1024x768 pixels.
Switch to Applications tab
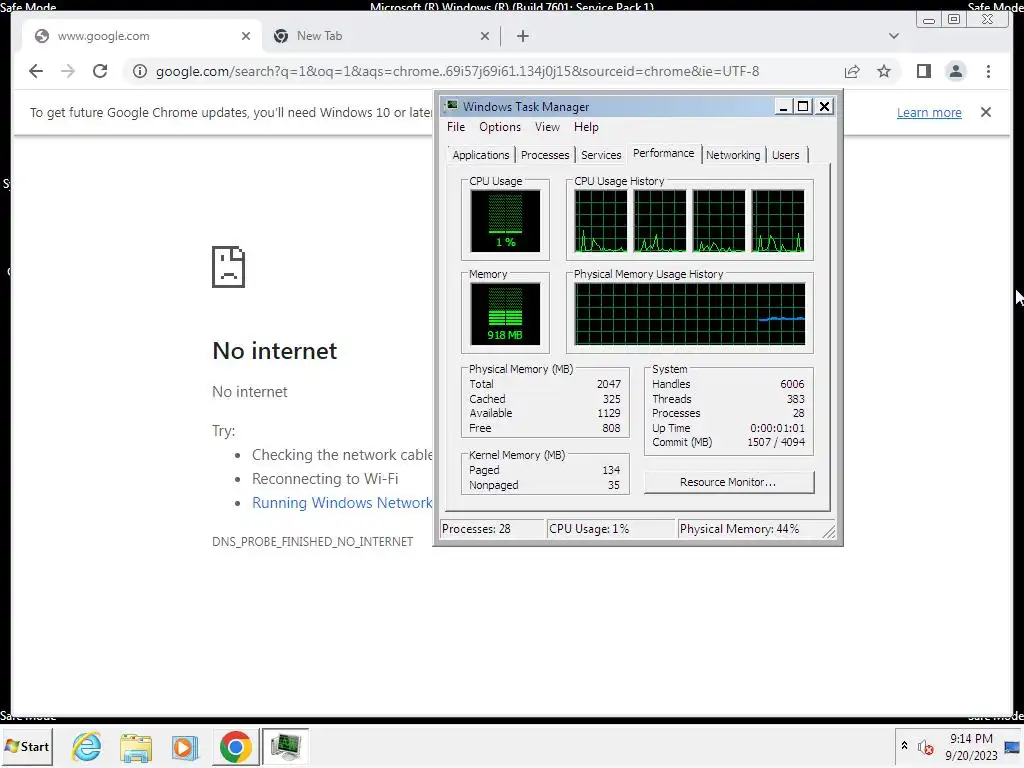click(x=480, y=155)
